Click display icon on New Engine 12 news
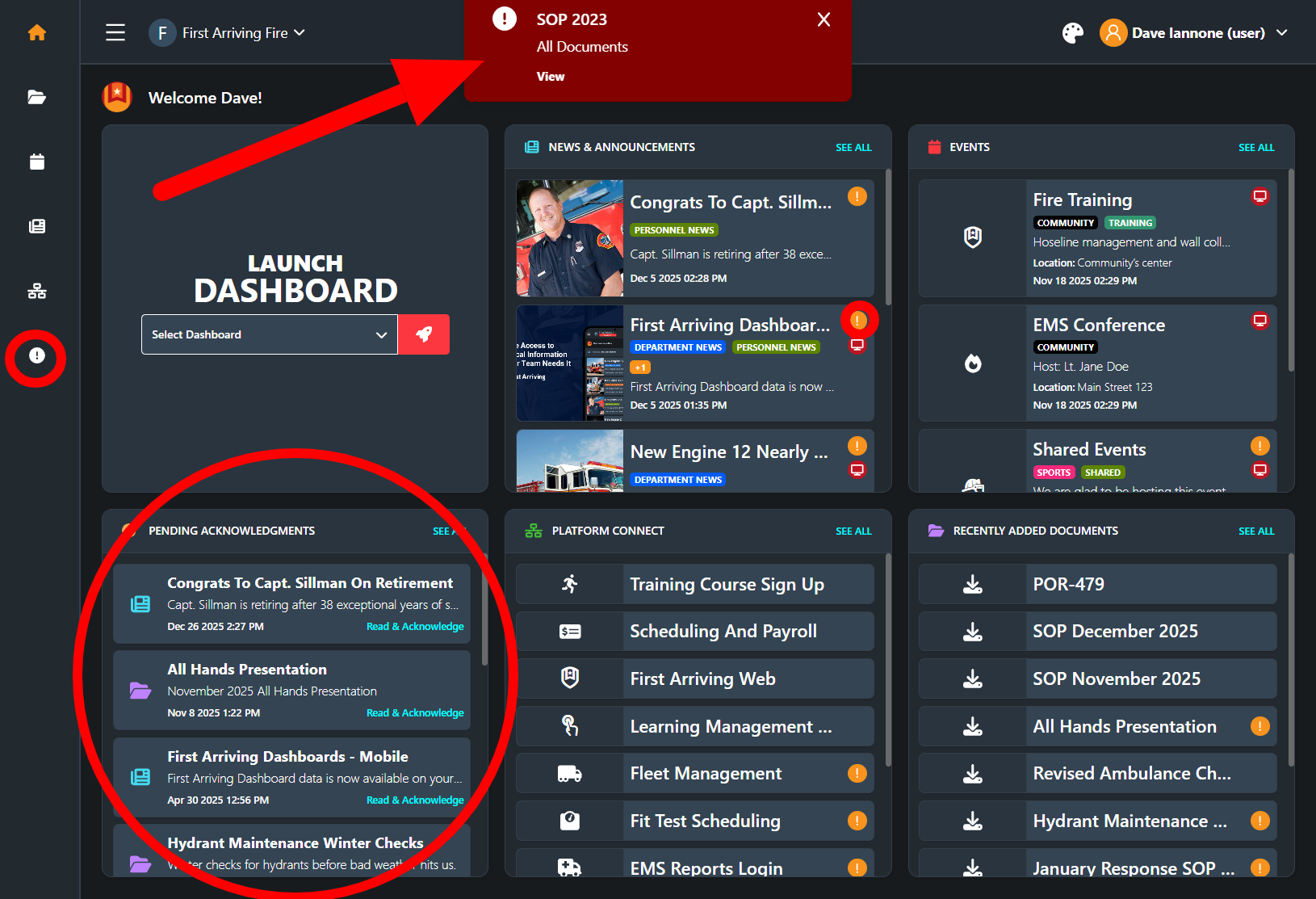The height and width of the screenshot is (899, 1316). point(857,470)
